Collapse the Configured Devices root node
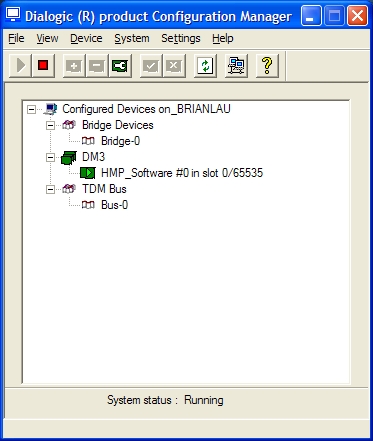This screenshot has width=373, height=441. [x=31, y=109]
